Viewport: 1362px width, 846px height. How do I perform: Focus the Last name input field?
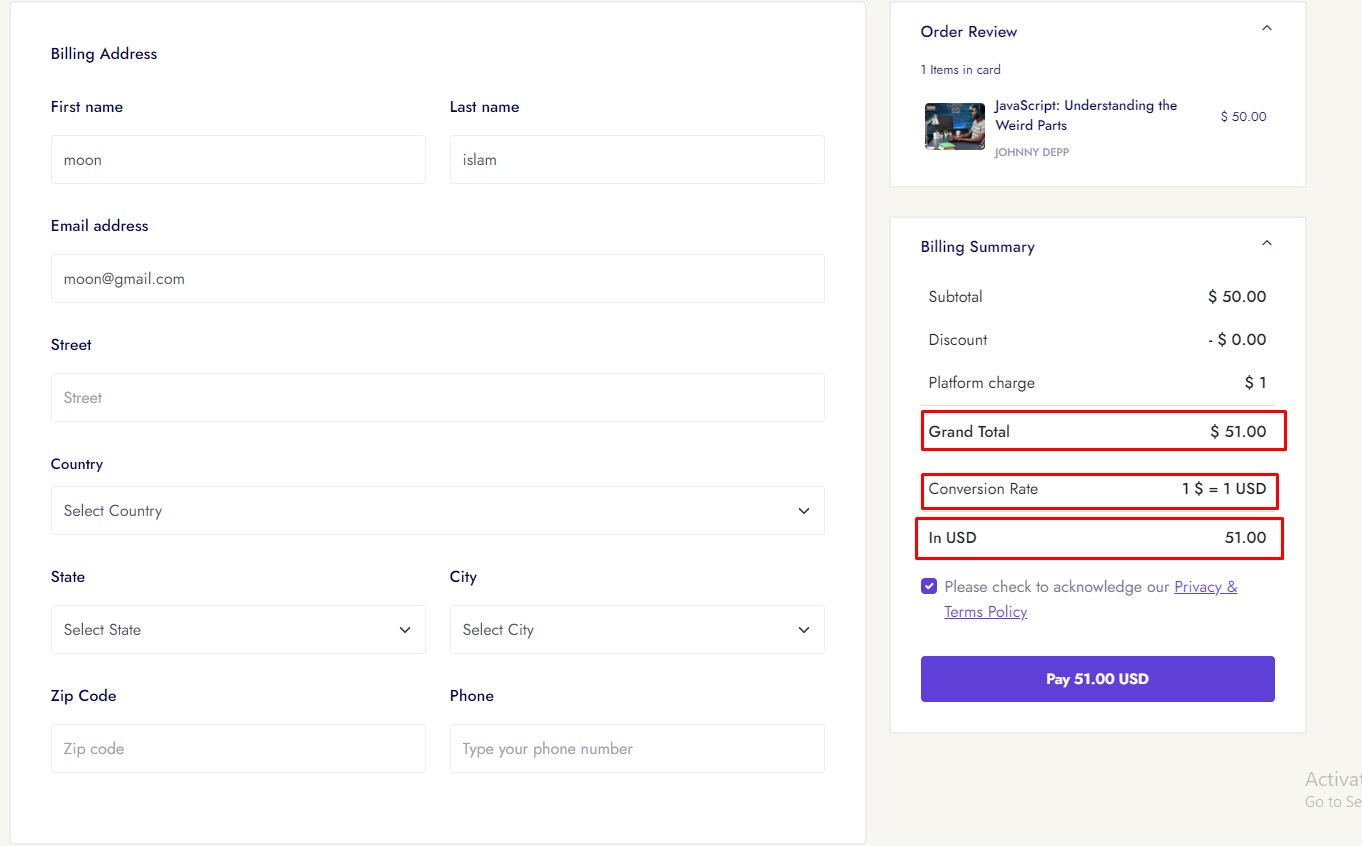[637, 160]
